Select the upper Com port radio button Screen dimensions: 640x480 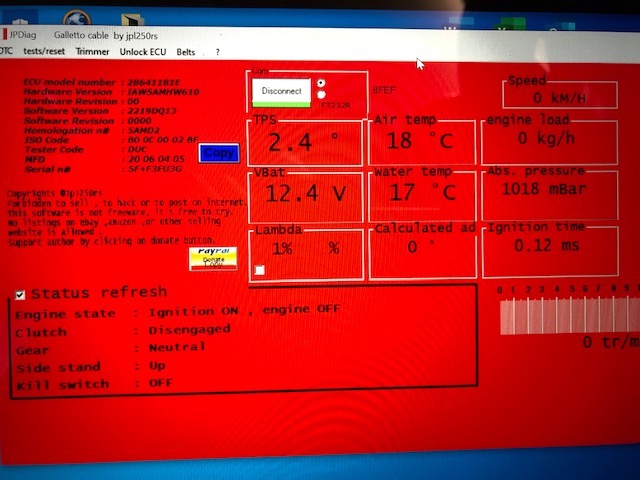[x=320, y=84]
